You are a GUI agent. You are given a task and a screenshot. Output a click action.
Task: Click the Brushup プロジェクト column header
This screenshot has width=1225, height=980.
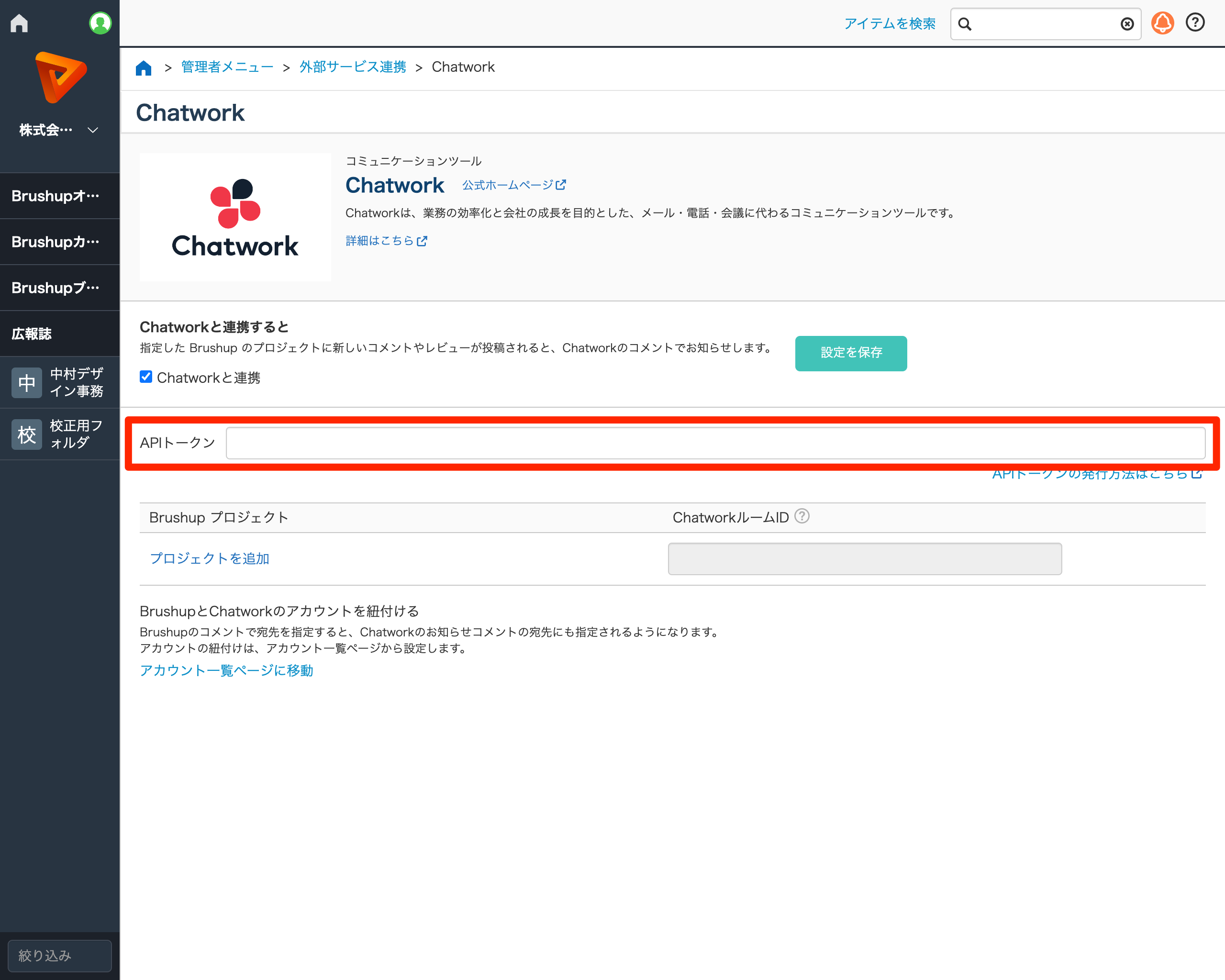219,518
